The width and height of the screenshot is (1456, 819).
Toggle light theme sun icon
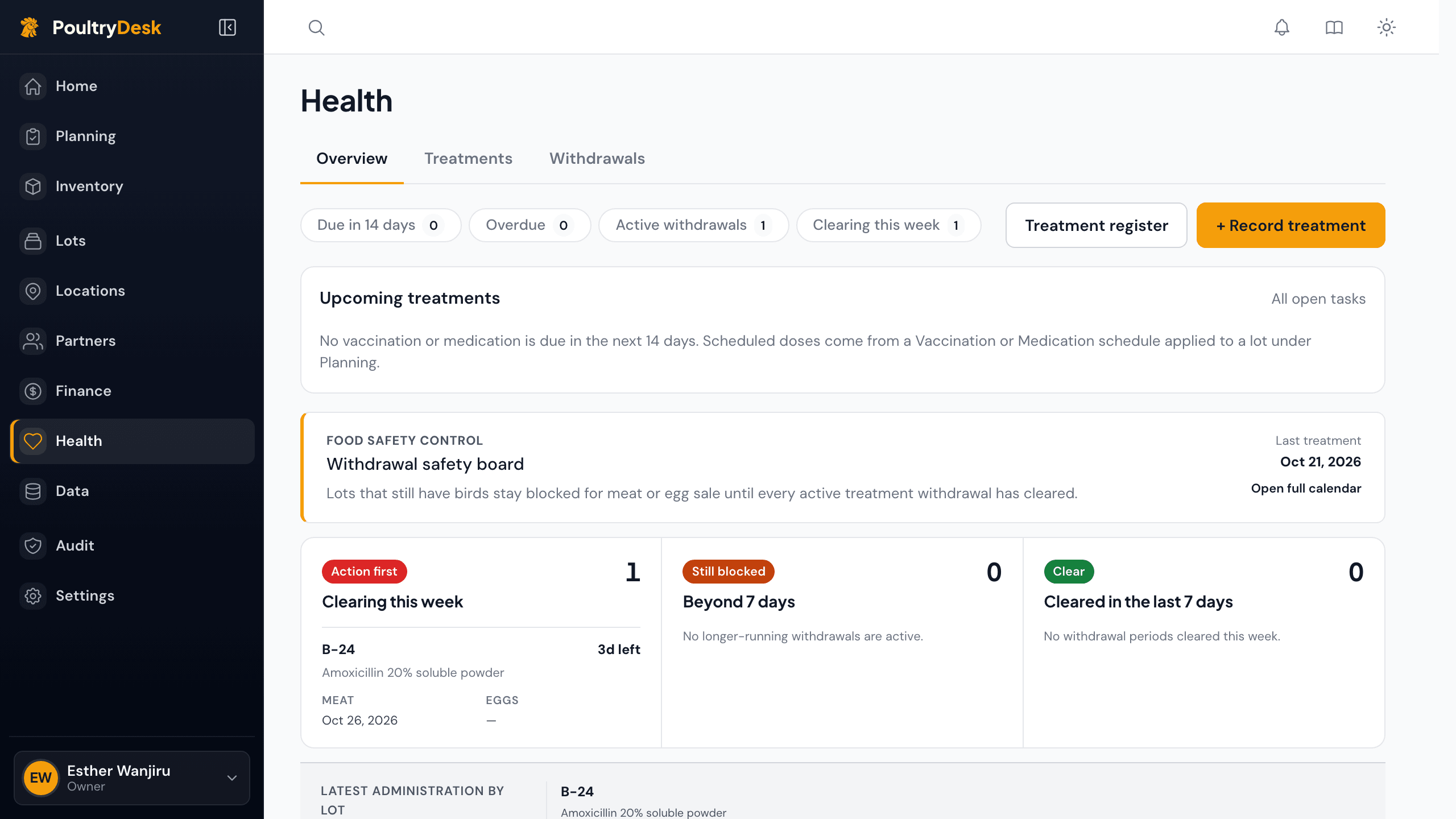click(x=1386, y=27)
